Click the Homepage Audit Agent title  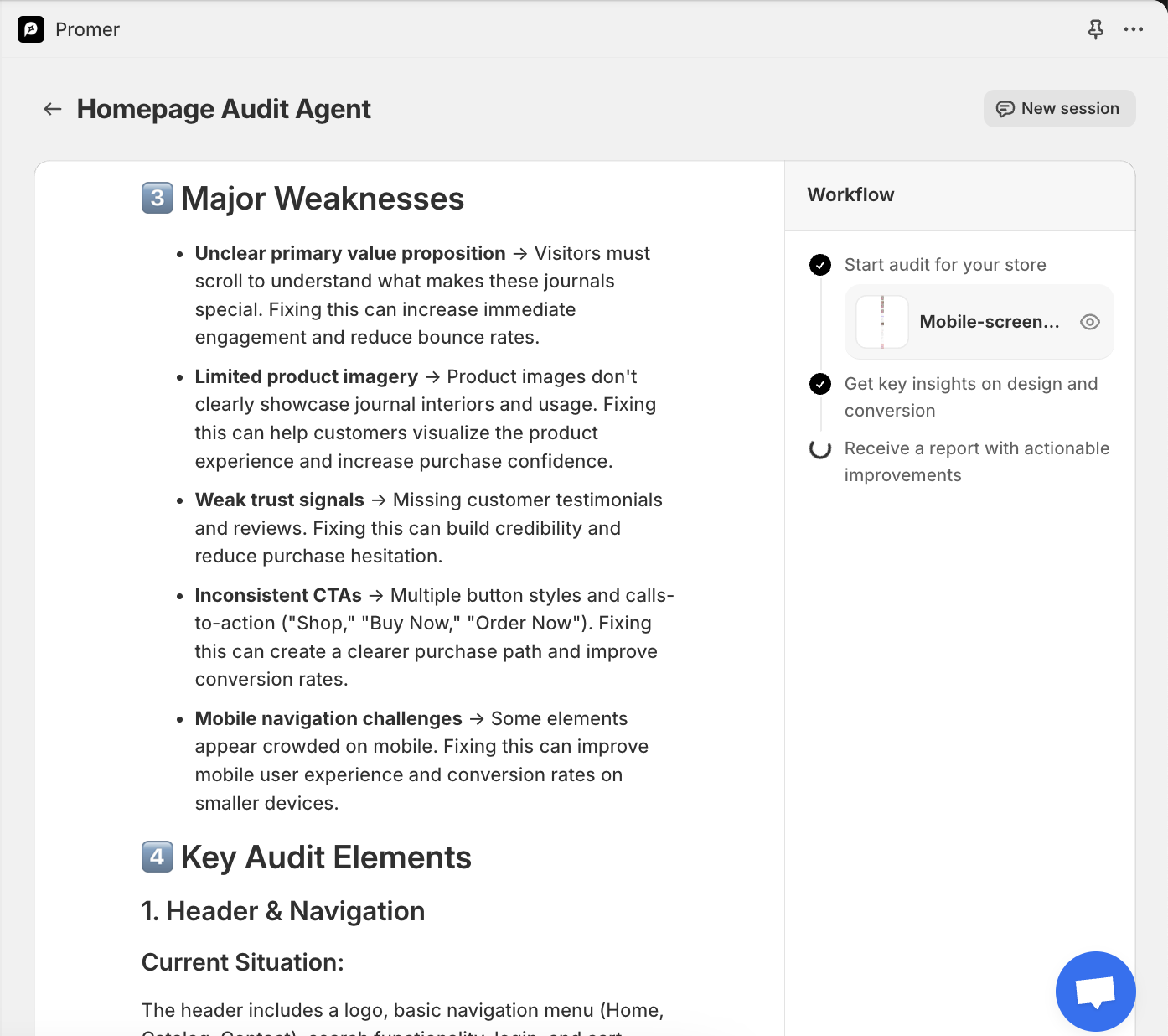coord(224,109)
